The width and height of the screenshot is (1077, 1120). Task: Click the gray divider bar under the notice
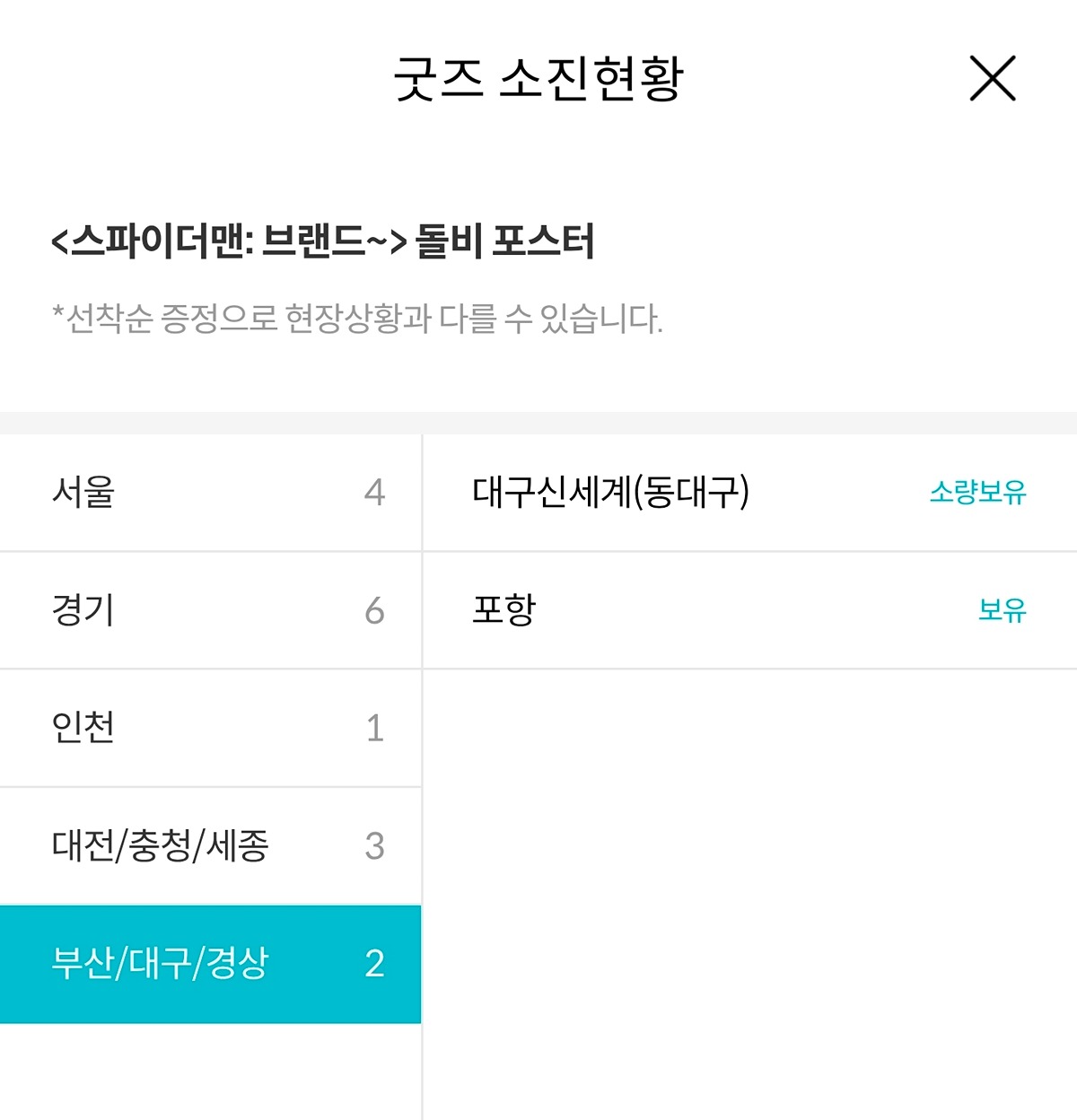538,424
